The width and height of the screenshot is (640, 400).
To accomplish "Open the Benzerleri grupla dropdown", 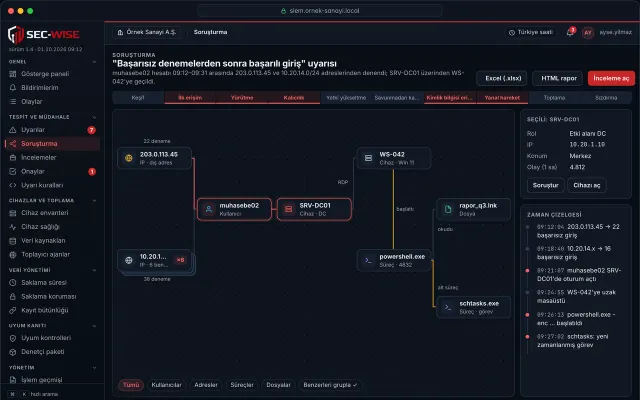I will pyautogui.click(x=330, y=385).
